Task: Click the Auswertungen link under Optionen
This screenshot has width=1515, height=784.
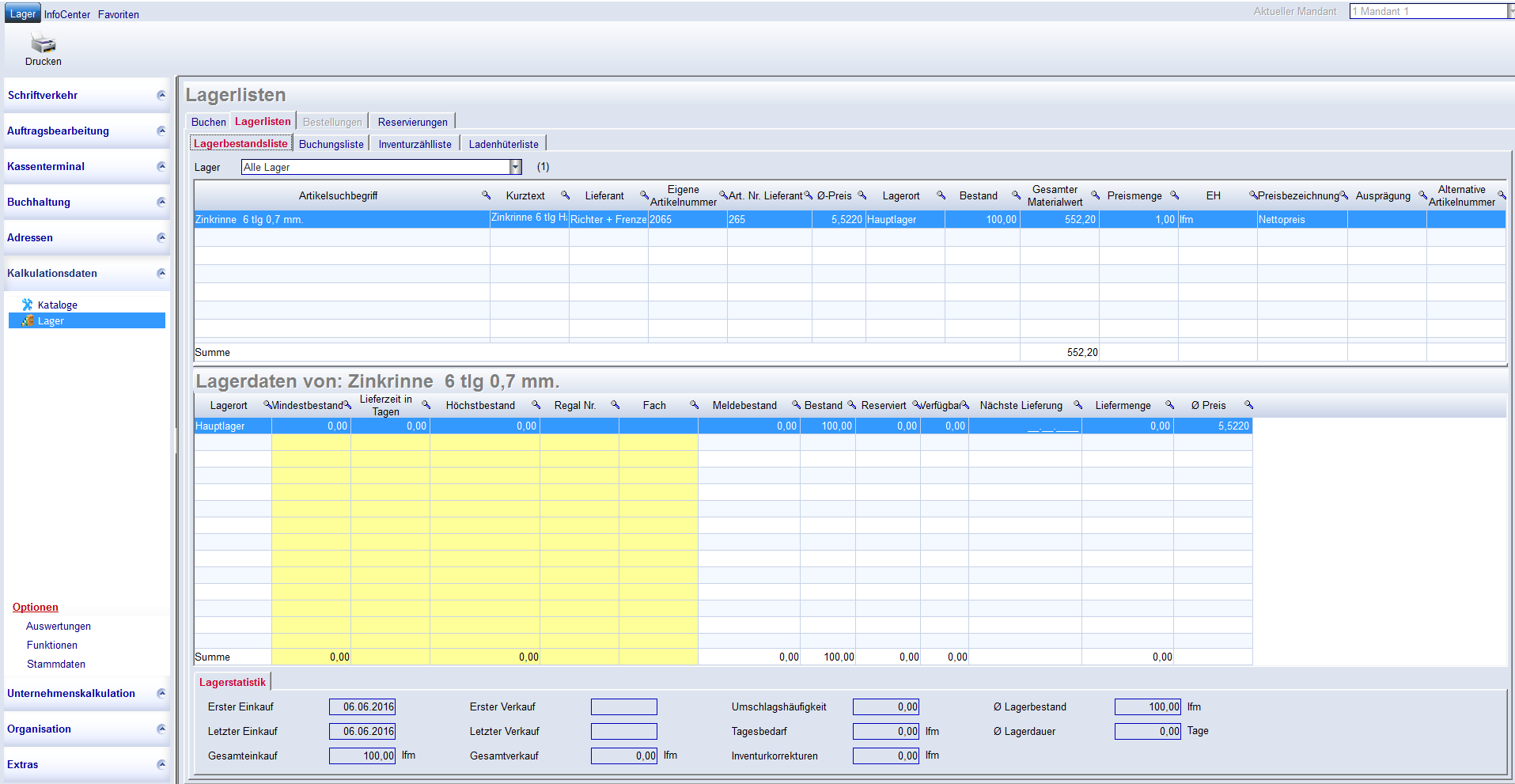Action: (59, 626)
